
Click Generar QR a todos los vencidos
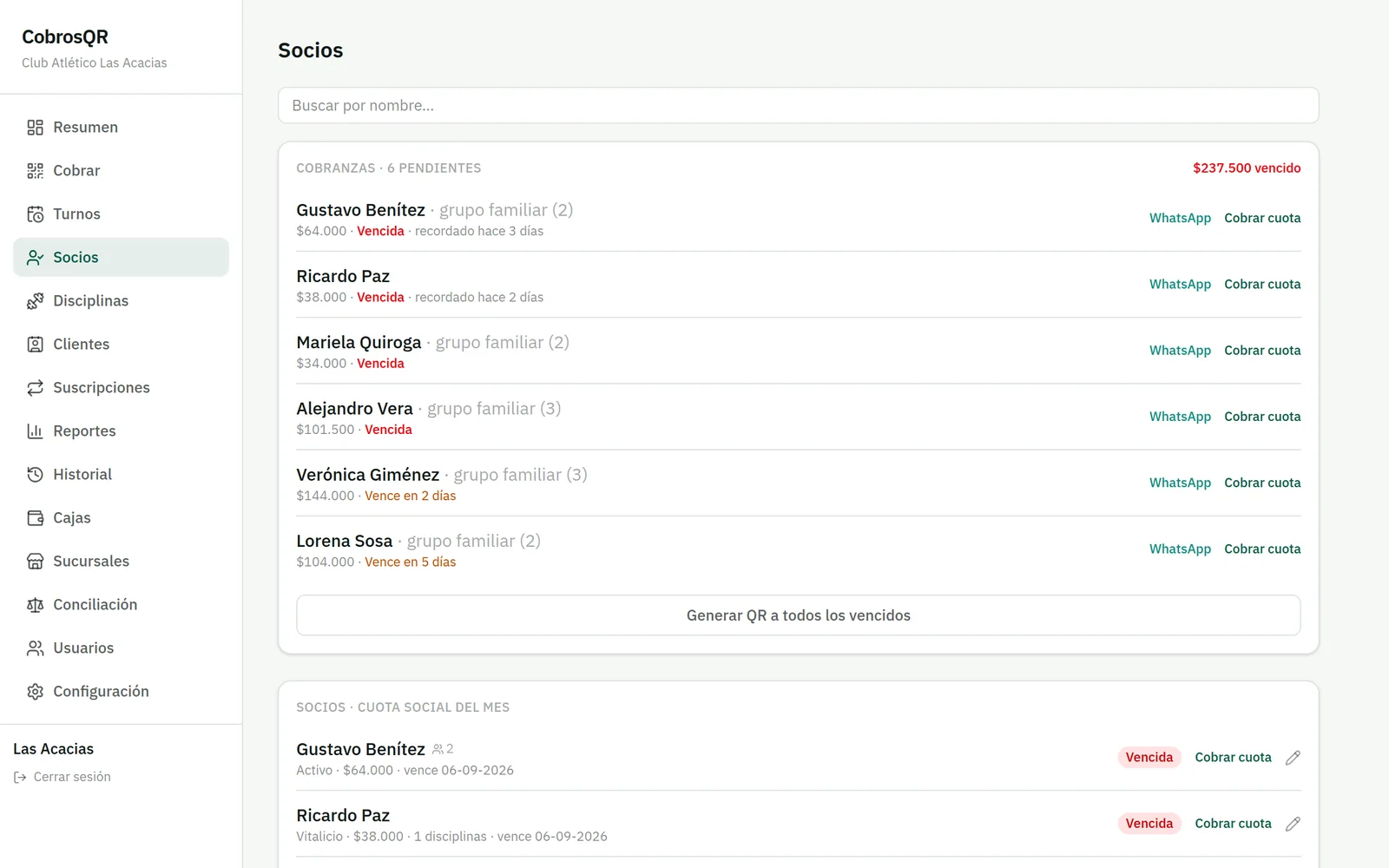(798, 615)
